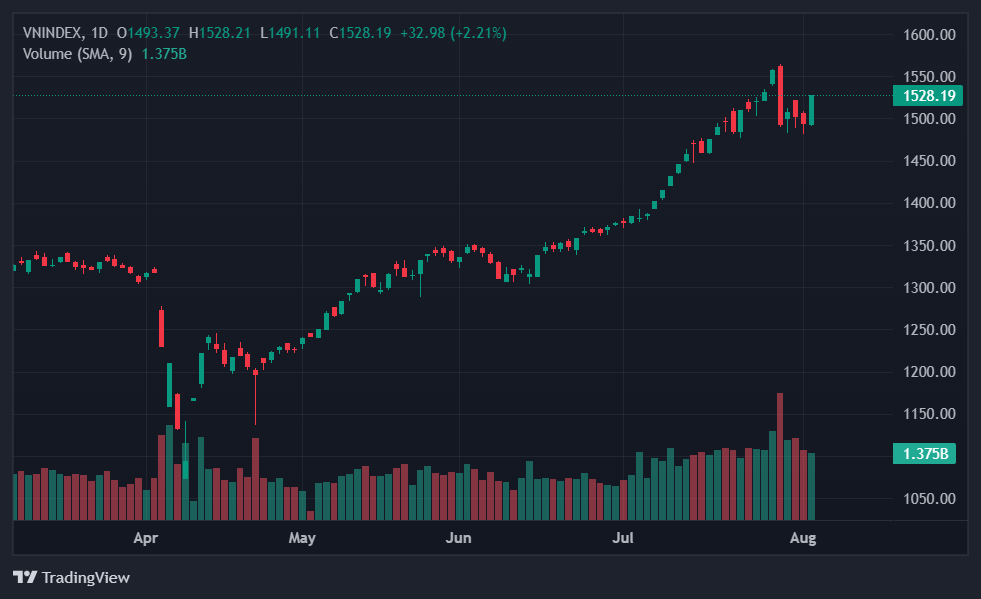
Task: Click the 1500.00 price axis label
Action: [929, 118]
